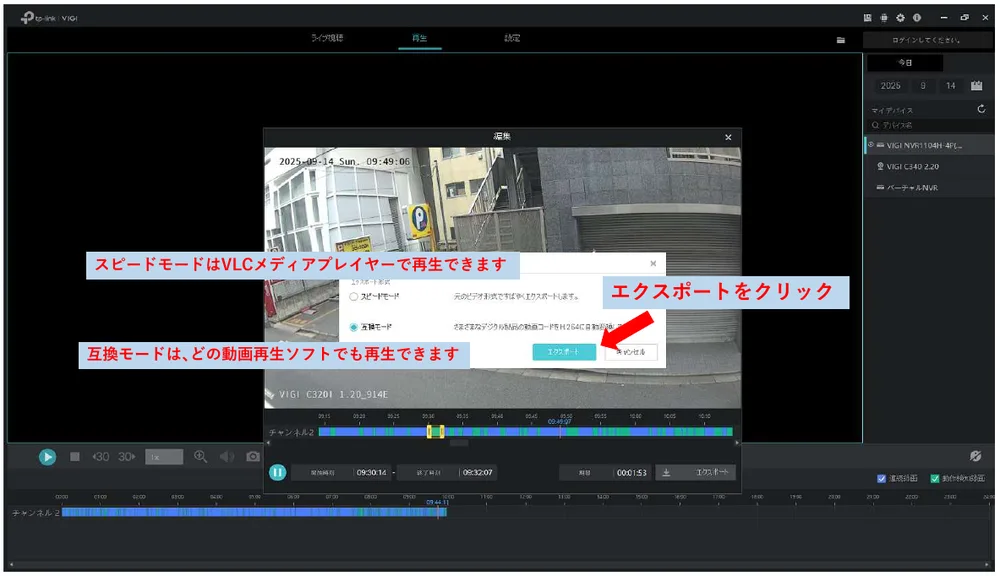Click the Cancel button in export popup

coord(631,351)
